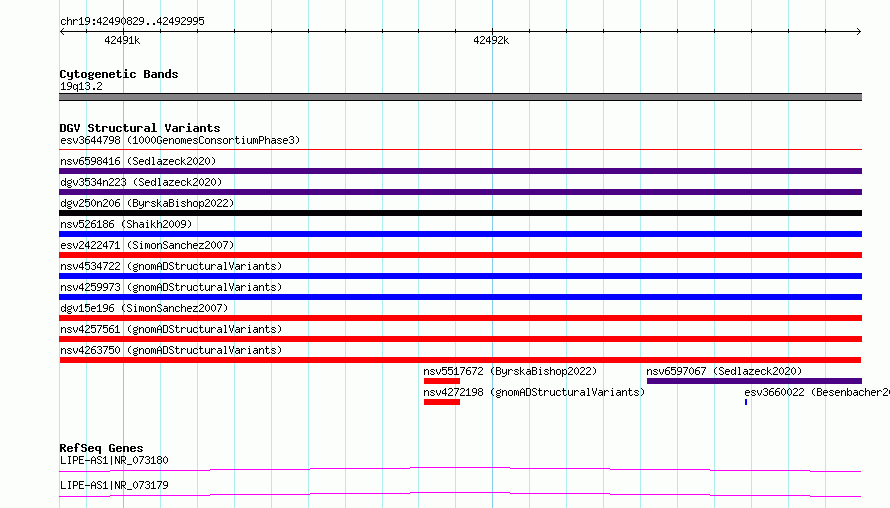Click the purple nsv6598416 variant bar
This screenshot has height=508, width=890.
pyautogui.click(x=460, y=171)
